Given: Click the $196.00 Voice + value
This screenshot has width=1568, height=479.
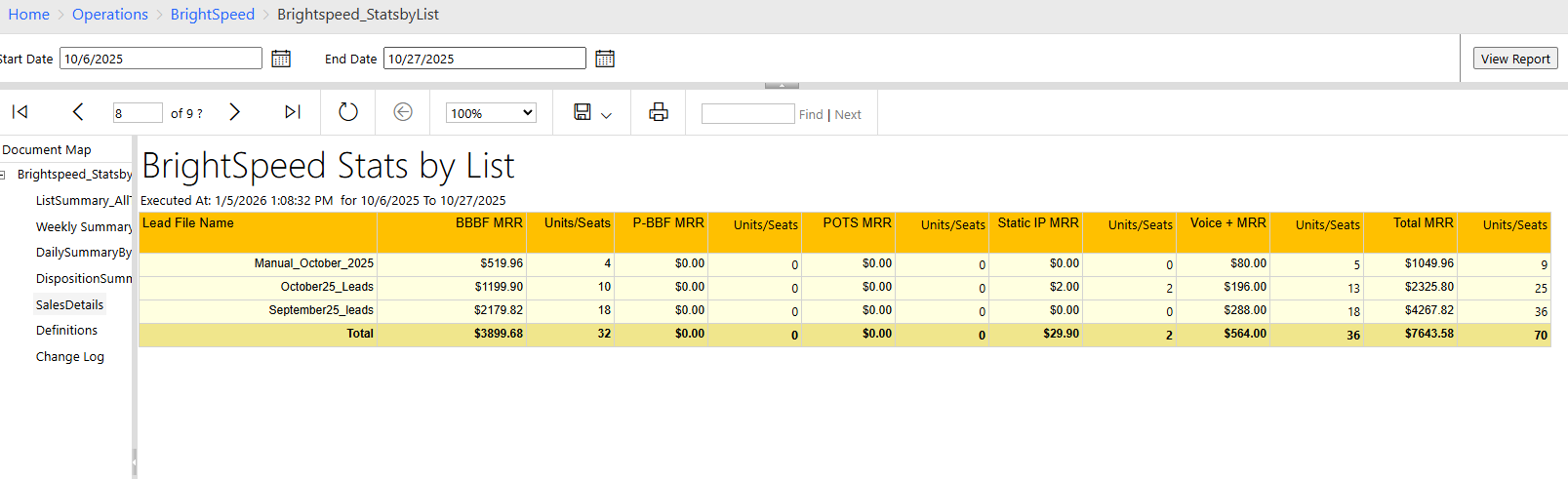Looking at the screenshot, I should (1245, 287).
